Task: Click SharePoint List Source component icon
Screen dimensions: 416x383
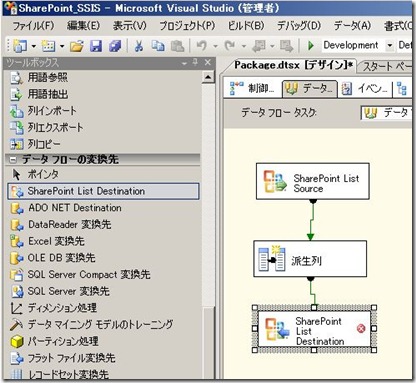Action: [275, 182]
